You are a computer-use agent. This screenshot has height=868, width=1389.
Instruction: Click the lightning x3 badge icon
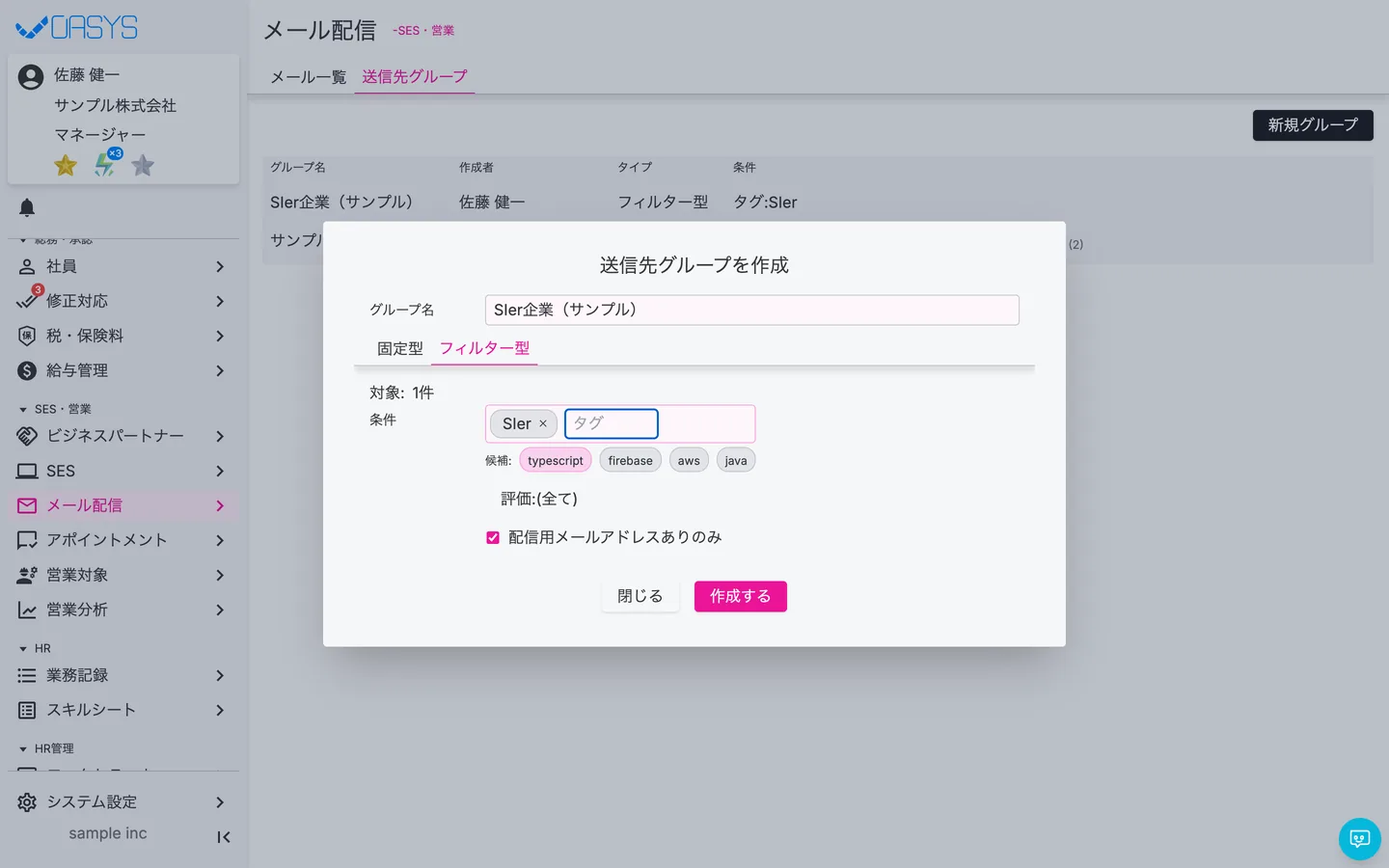coord(106,164)
